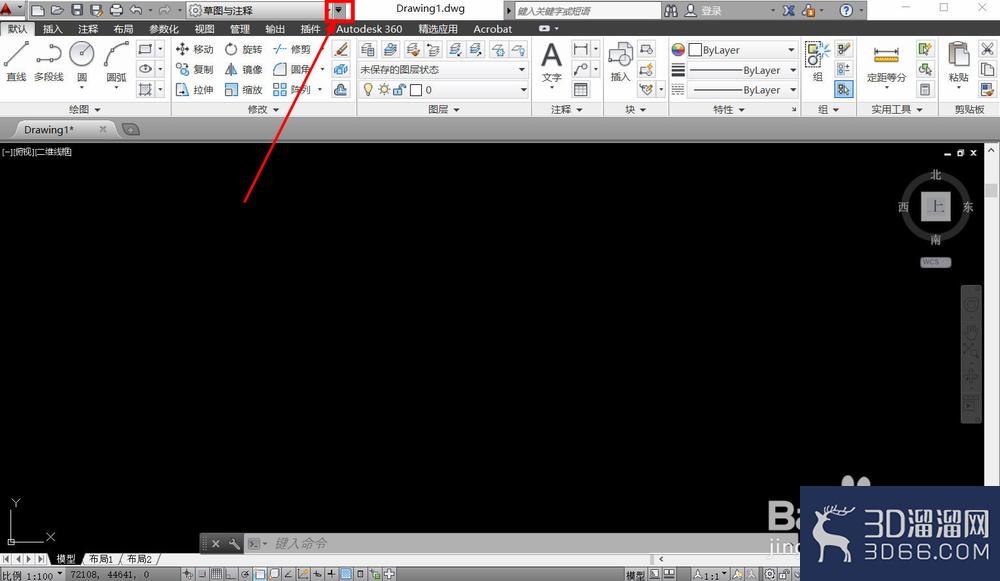Open the 未保存的图层状态 layer state dropdown
1000x581 pixels.
click(443, 69)
